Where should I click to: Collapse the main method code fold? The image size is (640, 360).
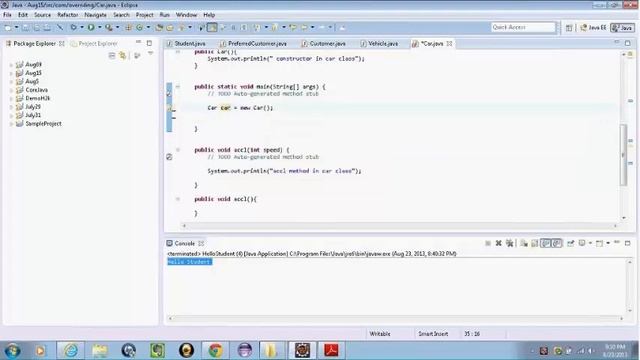pyautogui.click(x=178, y=87)
